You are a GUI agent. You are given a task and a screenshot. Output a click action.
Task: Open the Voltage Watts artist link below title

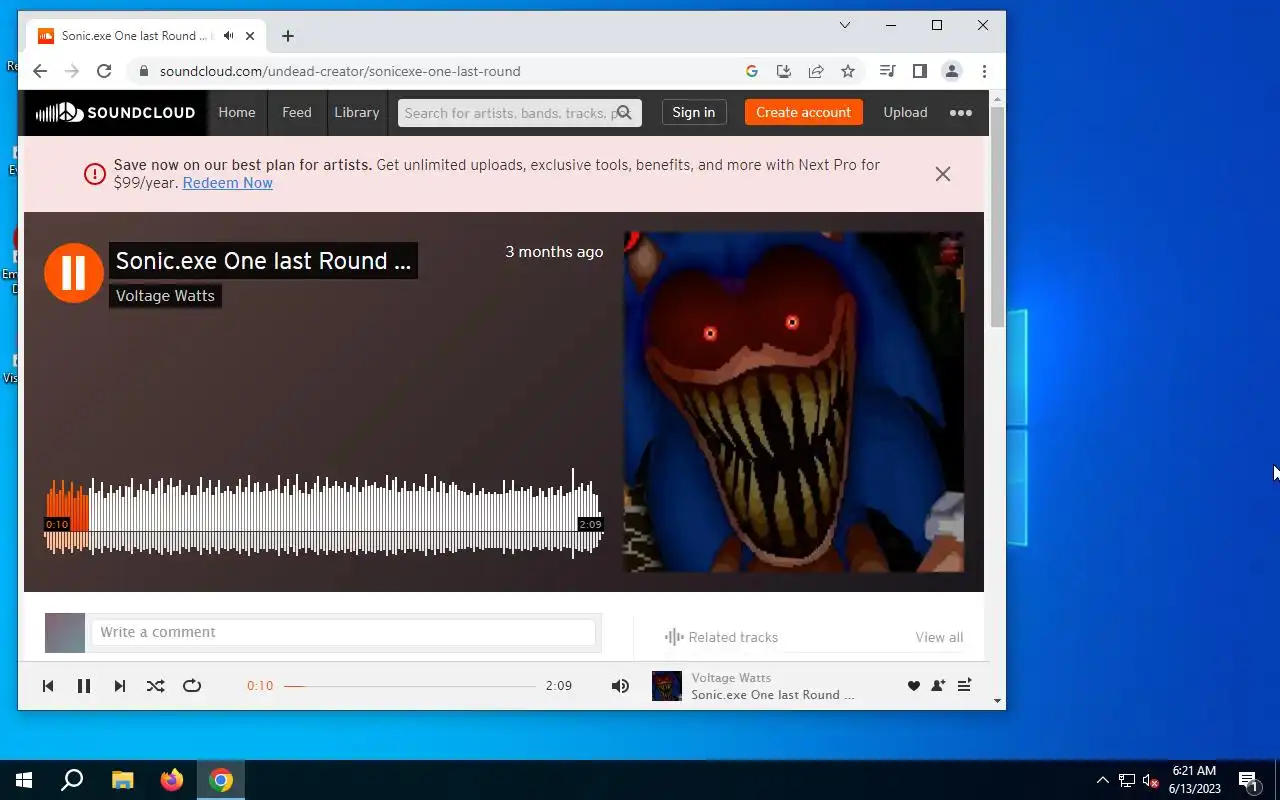tap(165, 296)
